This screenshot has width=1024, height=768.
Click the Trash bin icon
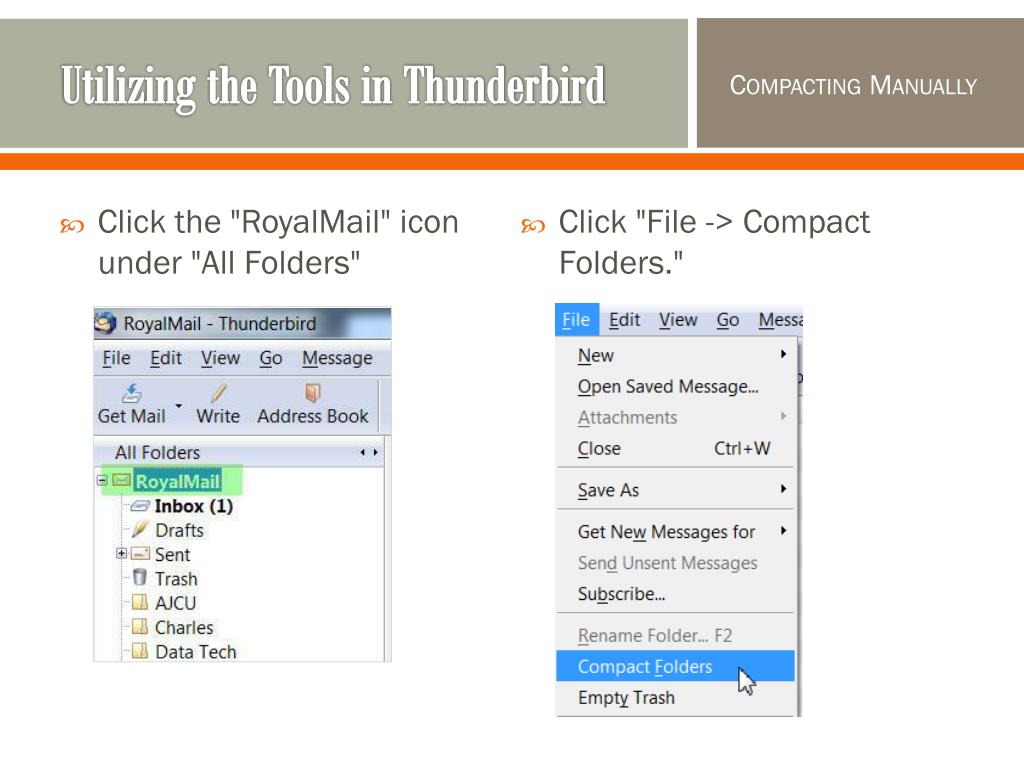click(x=140, y=578)
